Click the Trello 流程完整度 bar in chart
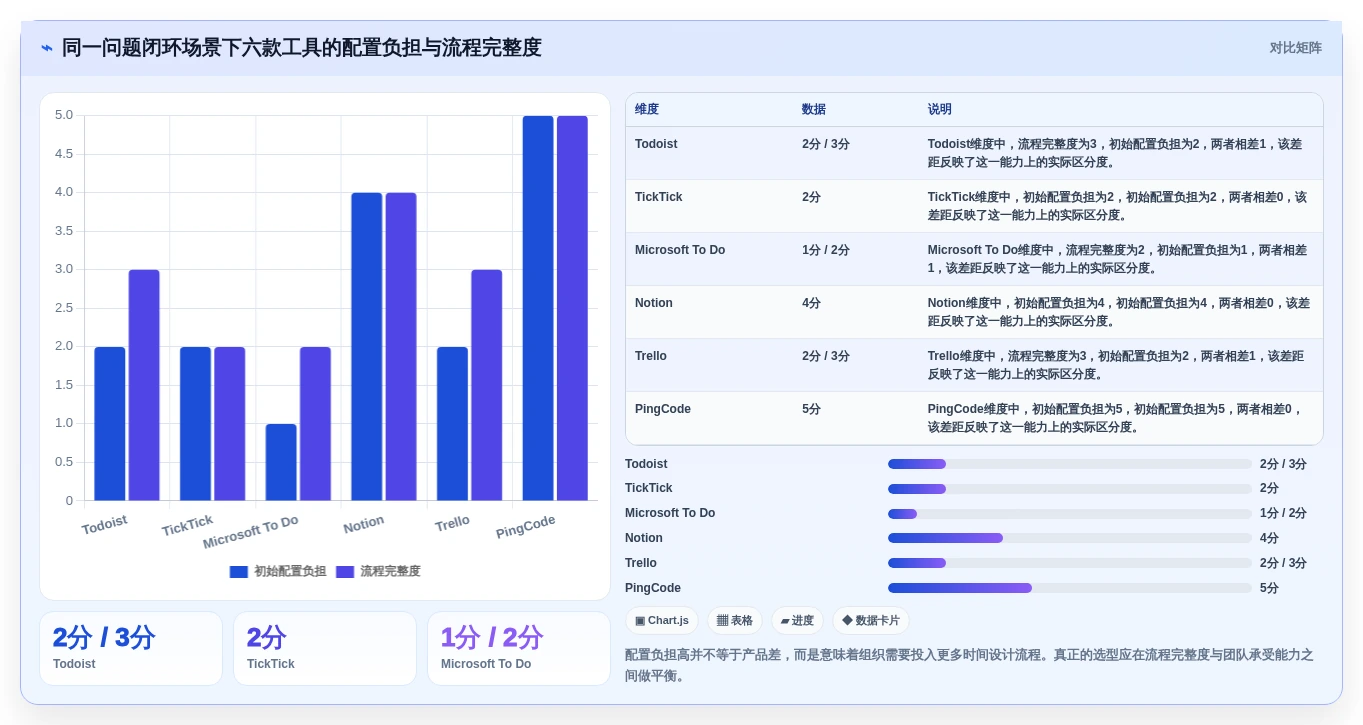This screenshot has width=1363, height=725. coord(487,385)
